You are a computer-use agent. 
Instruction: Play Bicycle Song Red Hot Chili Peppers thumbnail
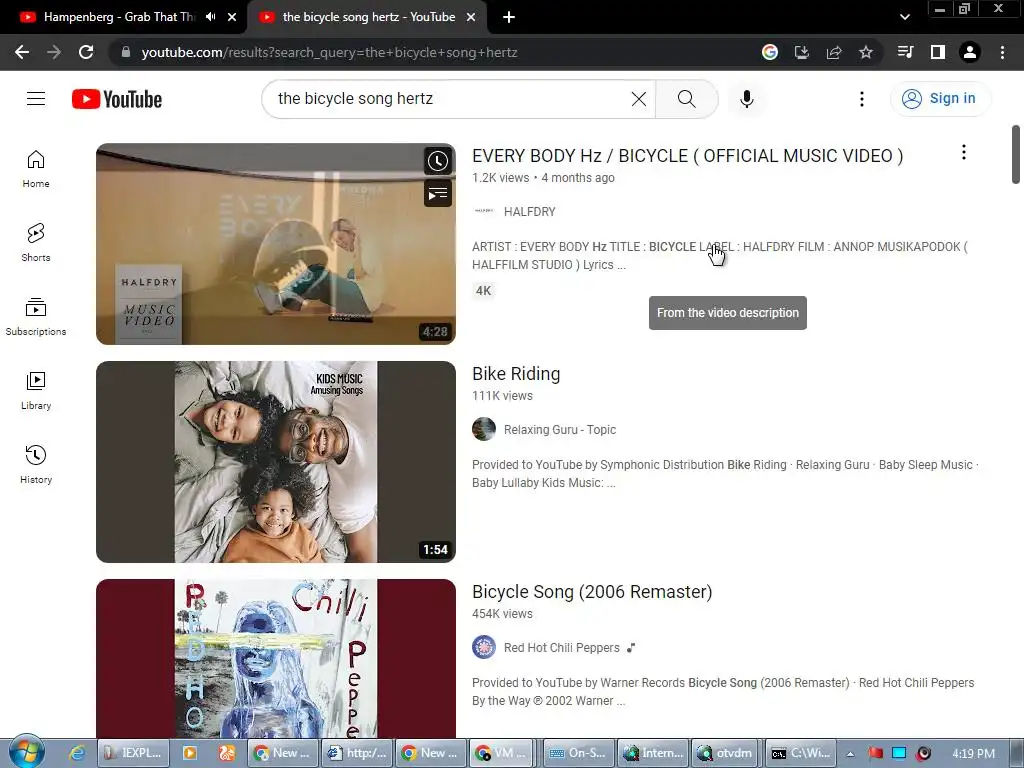point(276,658)
